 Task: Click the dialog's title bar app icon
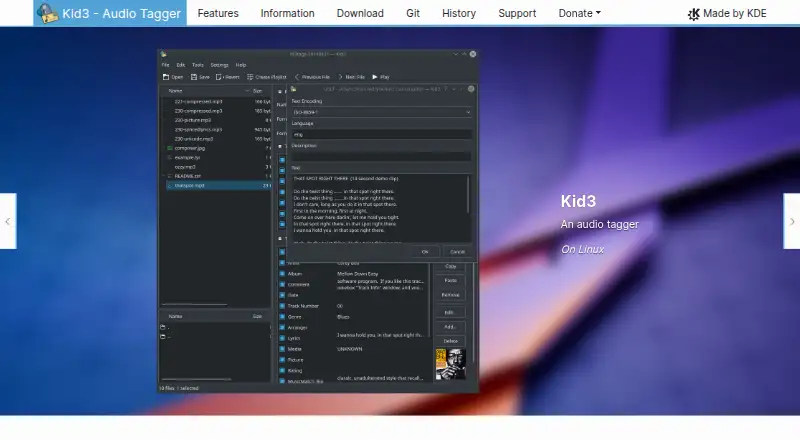pos(293,89)
